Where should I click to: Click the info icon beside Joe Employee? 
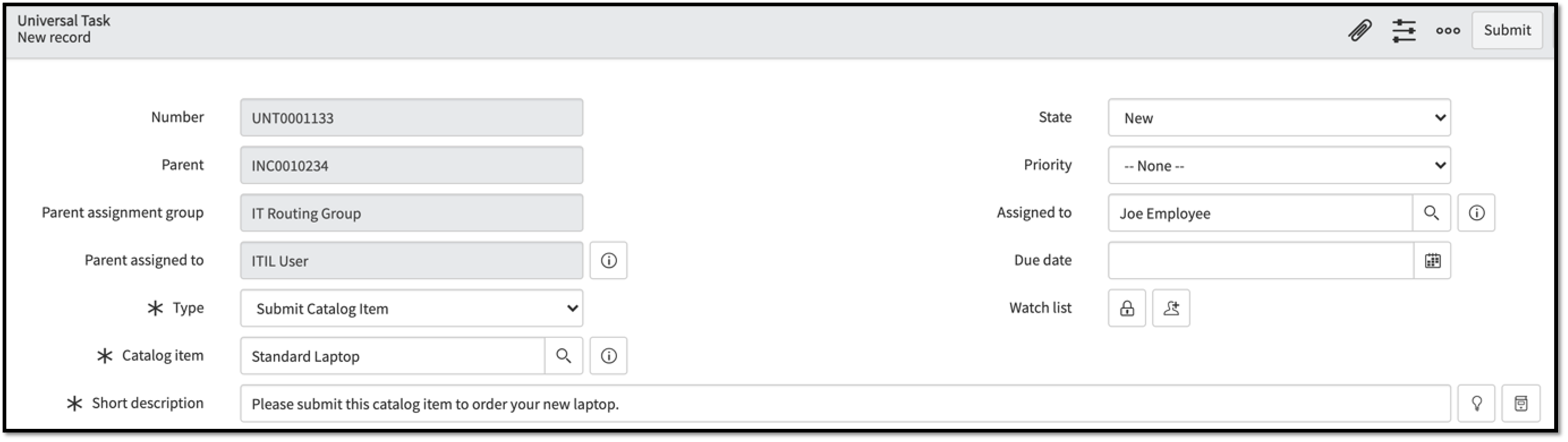1477,212
